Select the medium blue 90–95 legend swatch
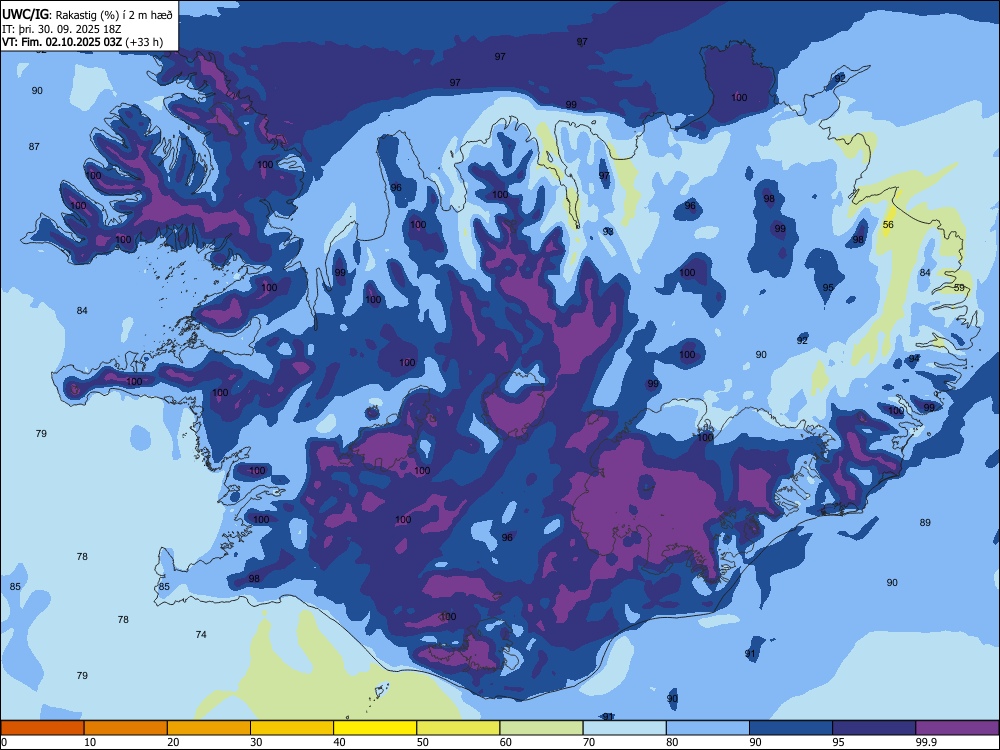This screenshot has height=750, width=1000. (791, 728)
